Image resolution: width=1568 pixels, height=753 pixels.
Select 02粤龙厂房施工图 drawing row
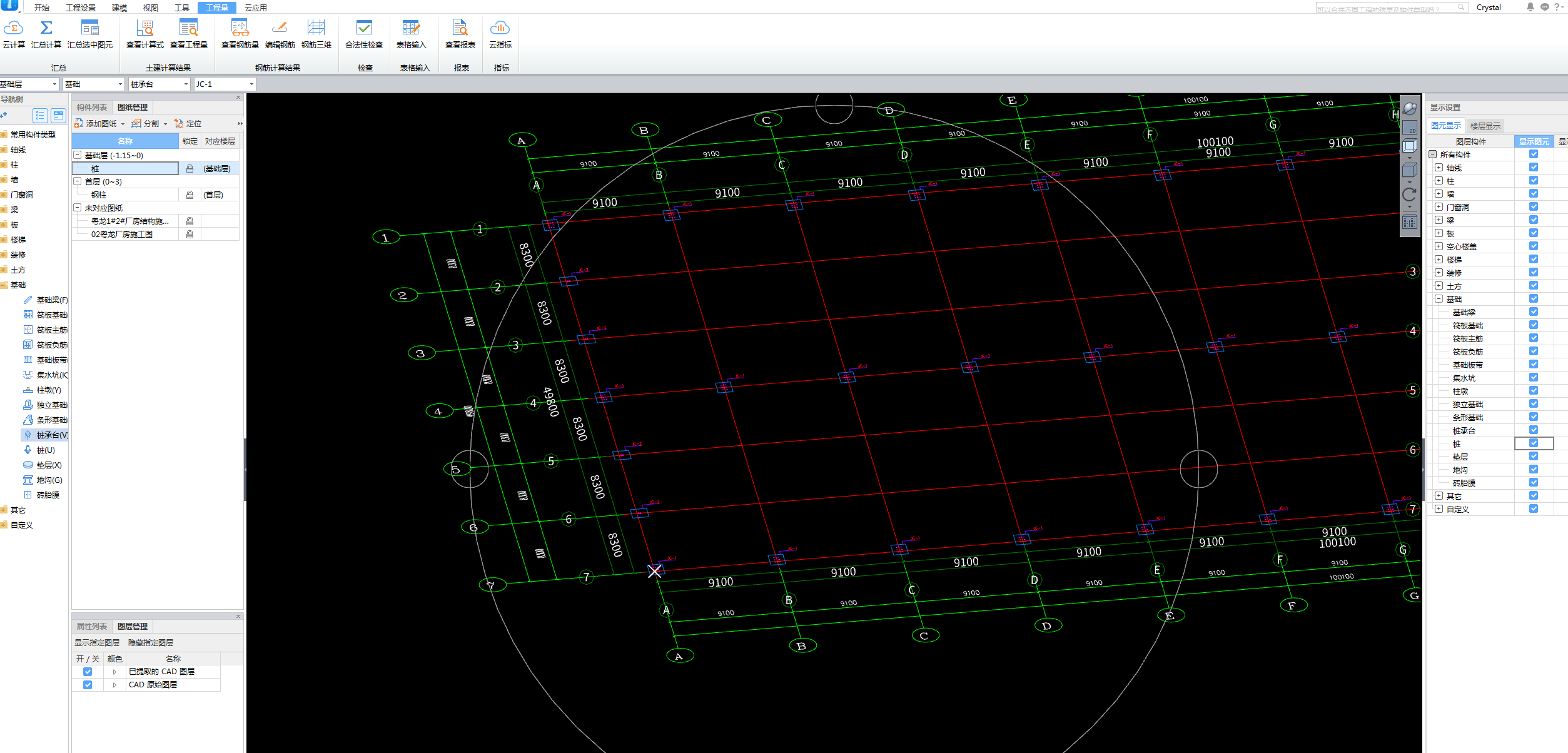(156, 235)
